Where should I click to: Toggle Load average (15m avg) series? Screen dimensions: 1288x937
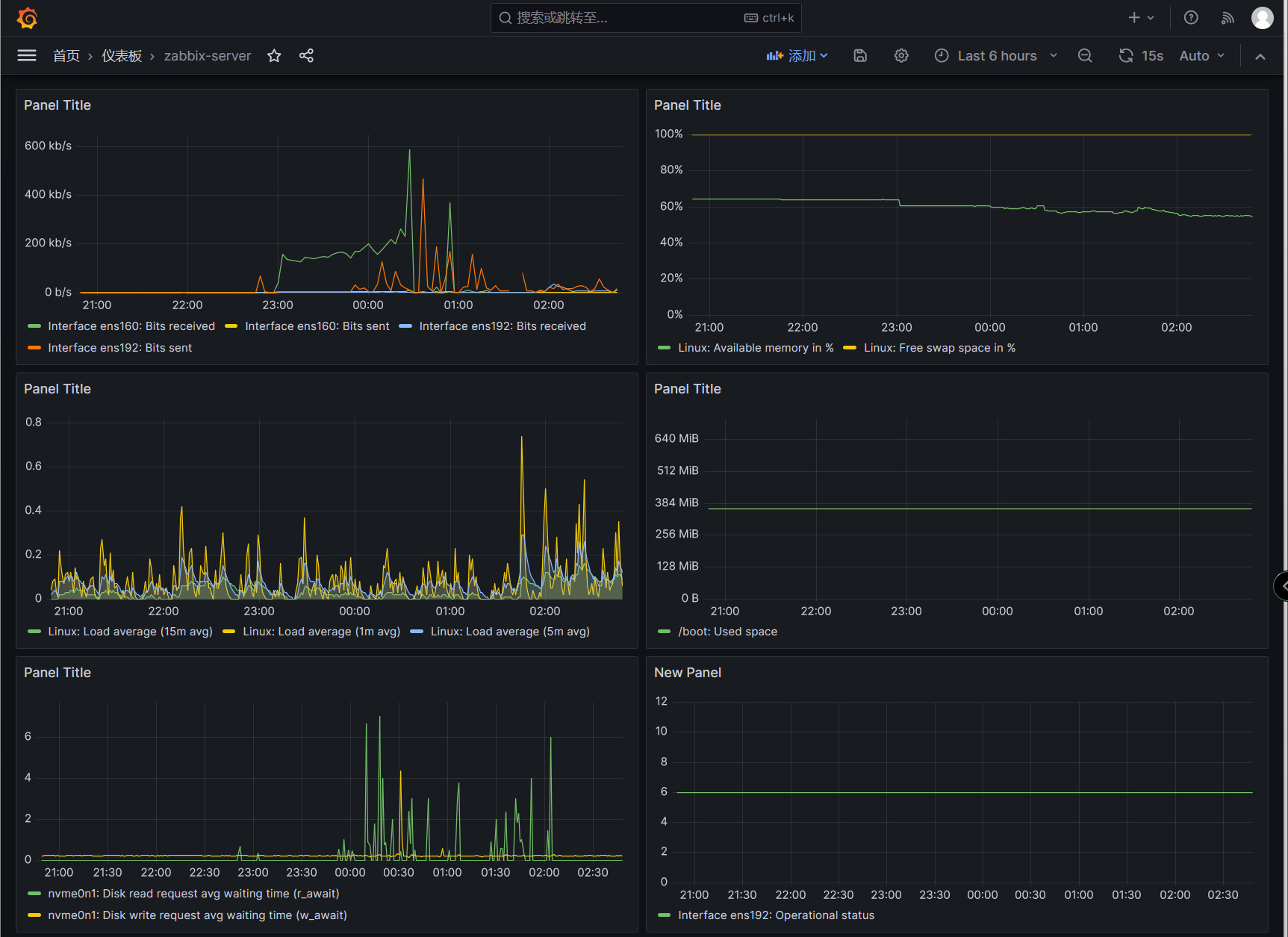coord(131,632)
